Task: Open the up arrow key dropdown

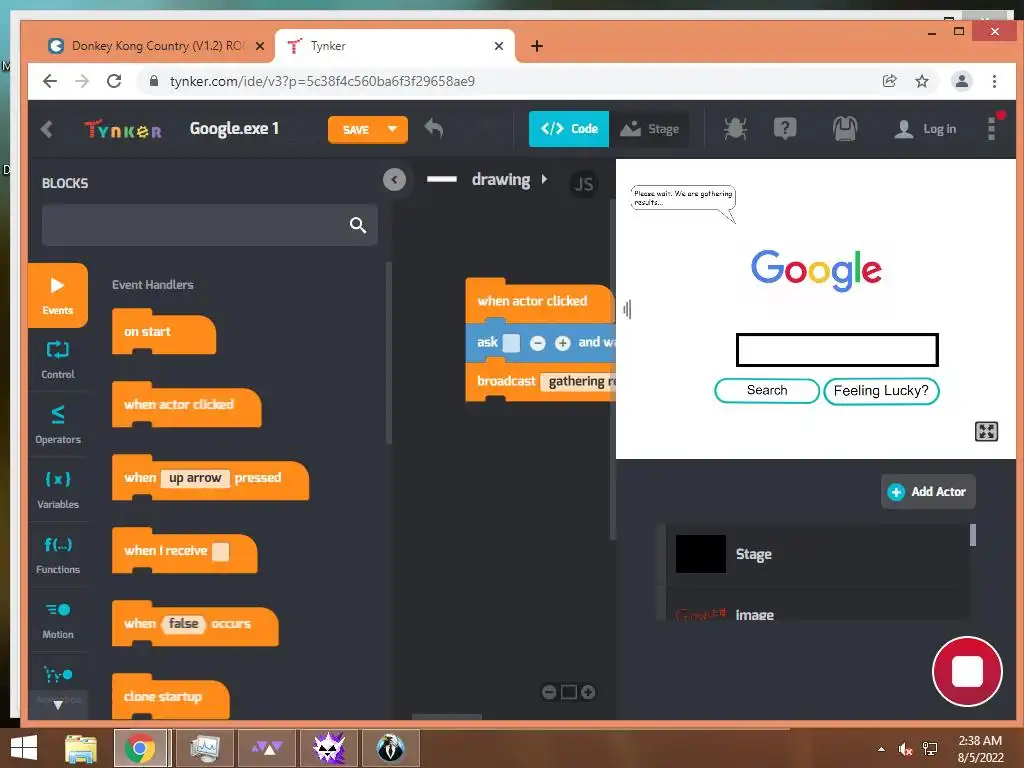Action: click(195, 478)
